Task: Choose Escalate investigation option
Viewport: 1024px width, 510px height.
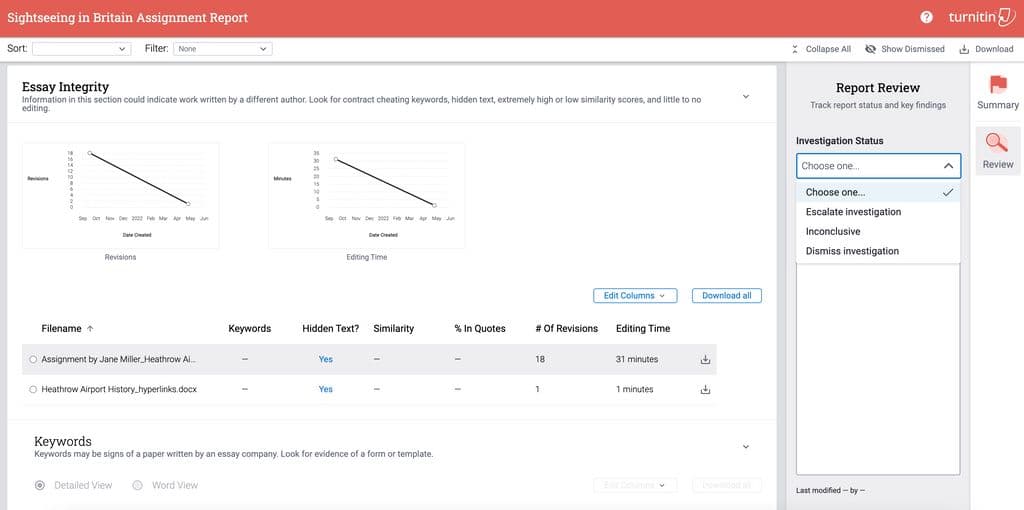Action: pyautogui.click(x=853, y=212)
